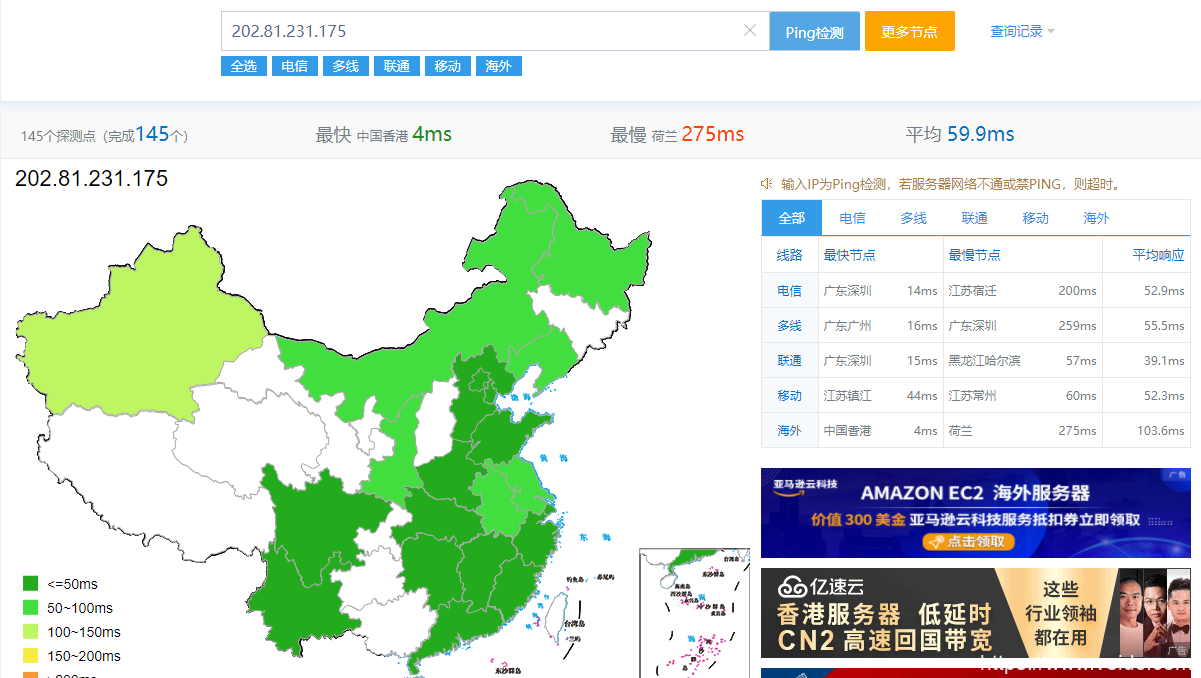Screen dimensions: 1201x678
Task: Click the 150~200ms yellow legend square
Action: (x=31, y=657)
